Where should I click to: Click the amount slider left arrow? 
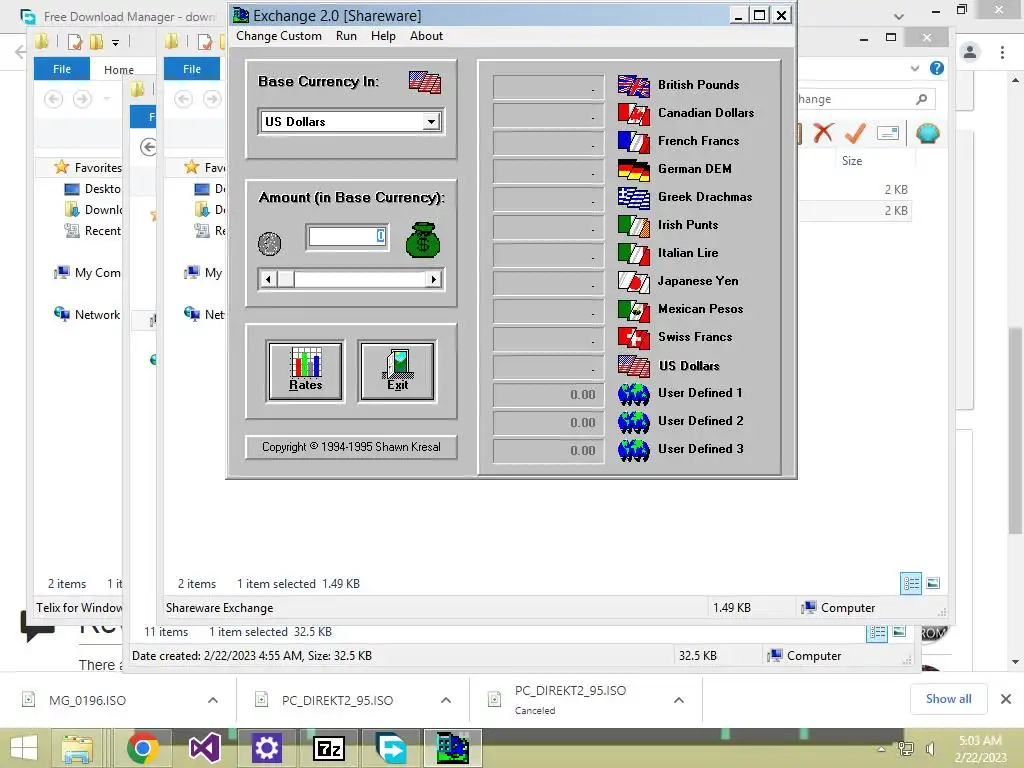(x=268, y=280)
